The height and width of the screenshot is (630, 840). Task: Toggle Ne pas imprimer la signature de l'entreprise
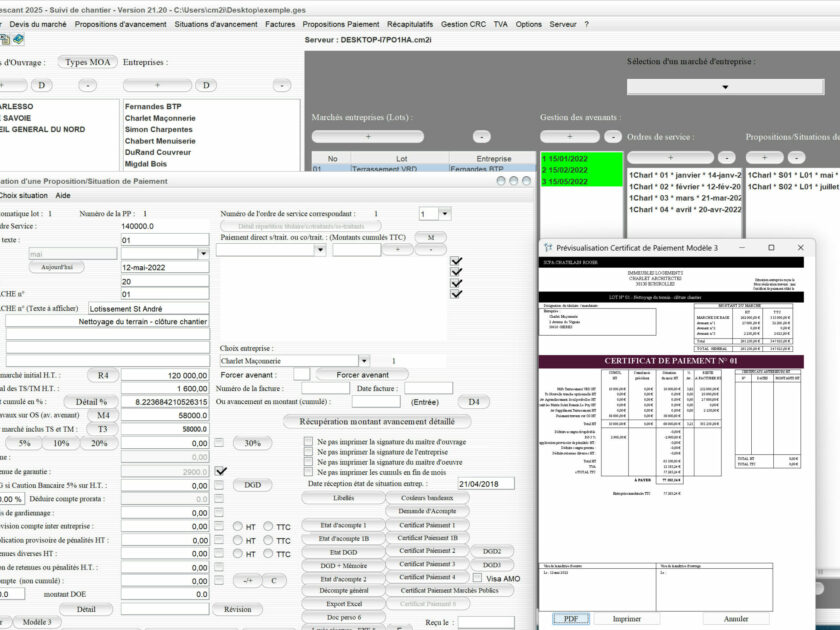click(x=308, y=452)
